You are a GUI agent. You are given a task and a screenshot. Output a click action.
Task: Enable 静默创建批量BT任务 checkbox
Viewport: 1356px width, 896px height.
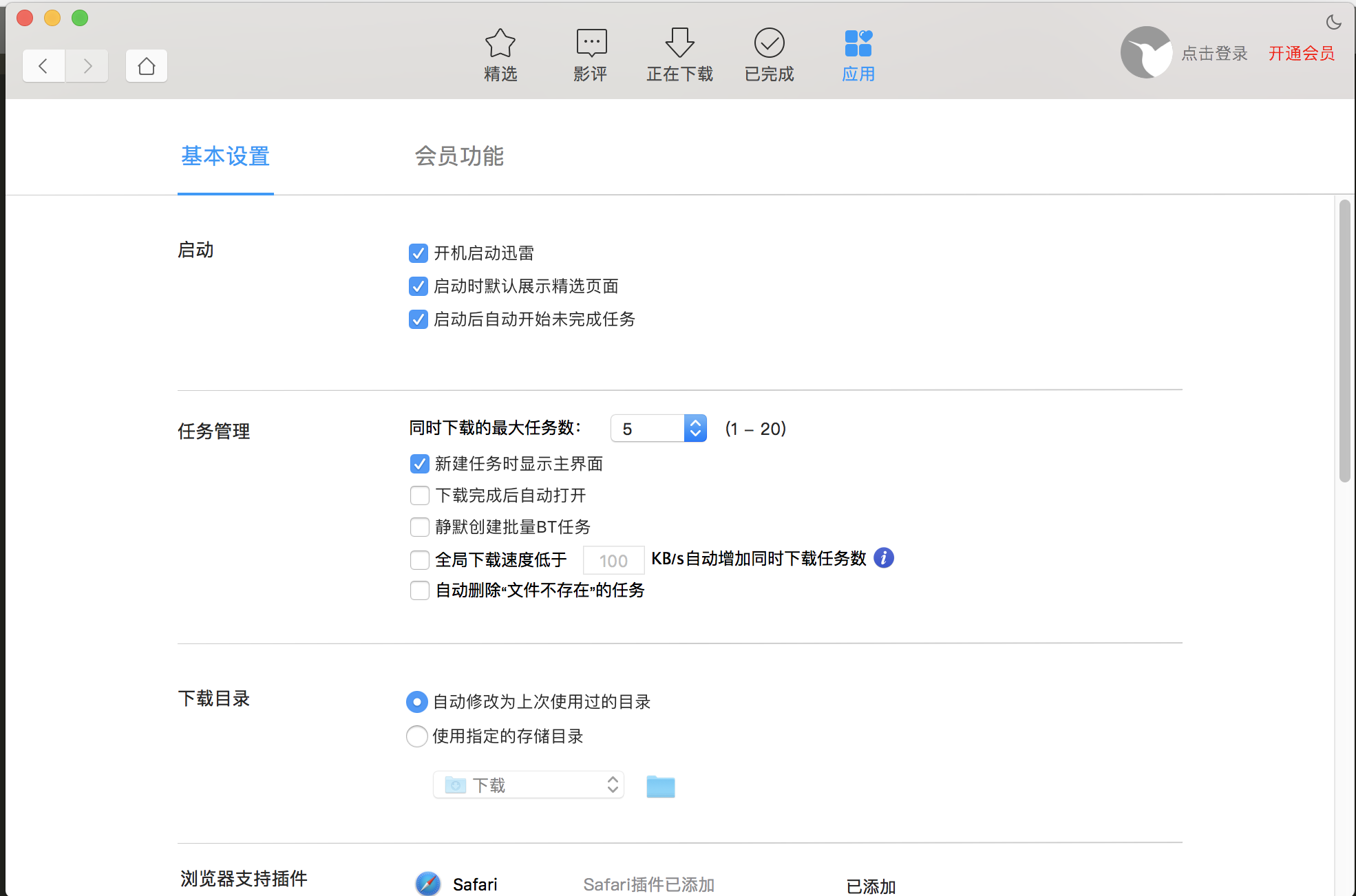(x=420, y=527)
